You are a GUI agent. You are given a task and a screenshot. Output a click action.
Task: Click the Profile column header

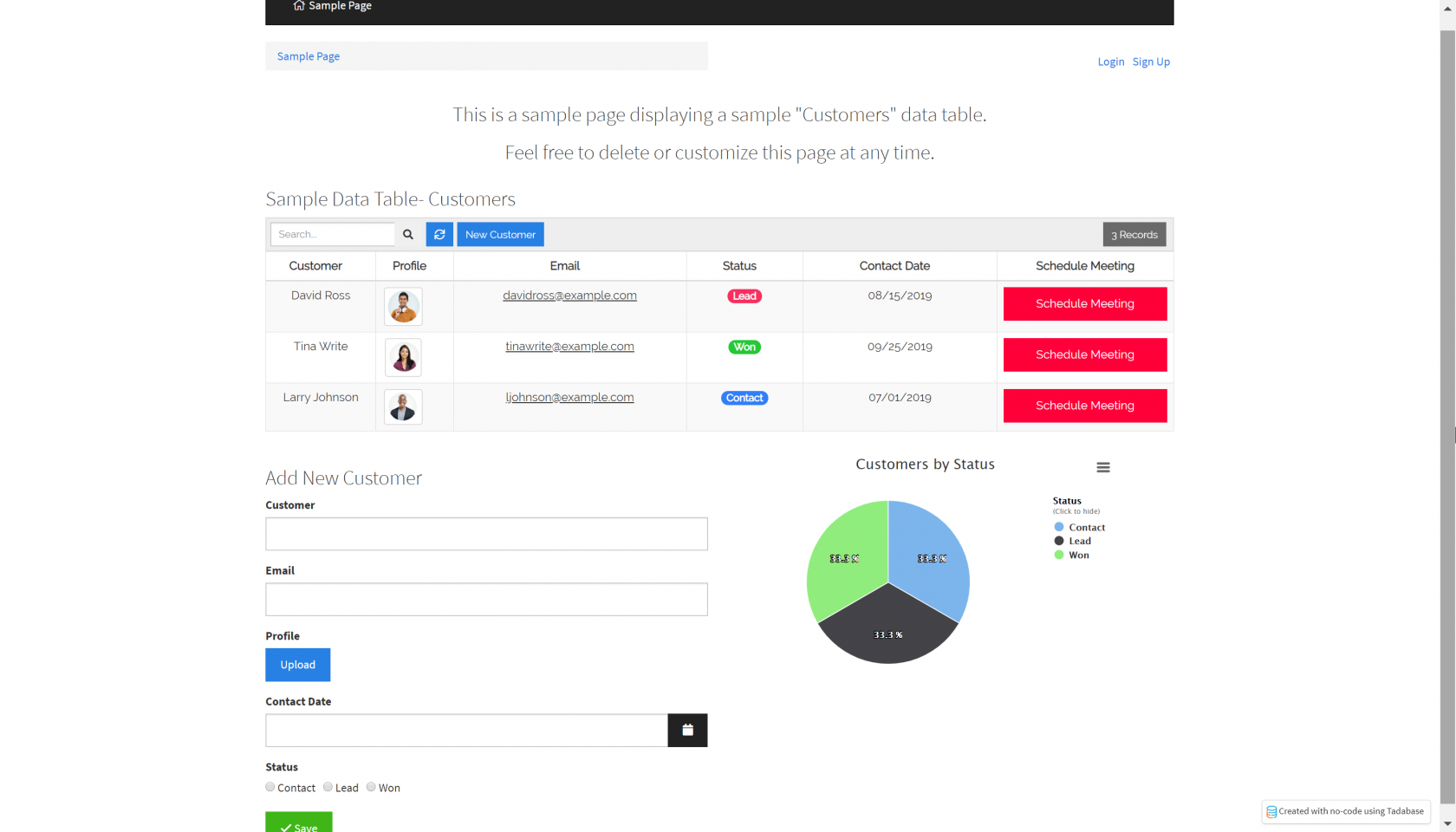[x=409, y=266]
